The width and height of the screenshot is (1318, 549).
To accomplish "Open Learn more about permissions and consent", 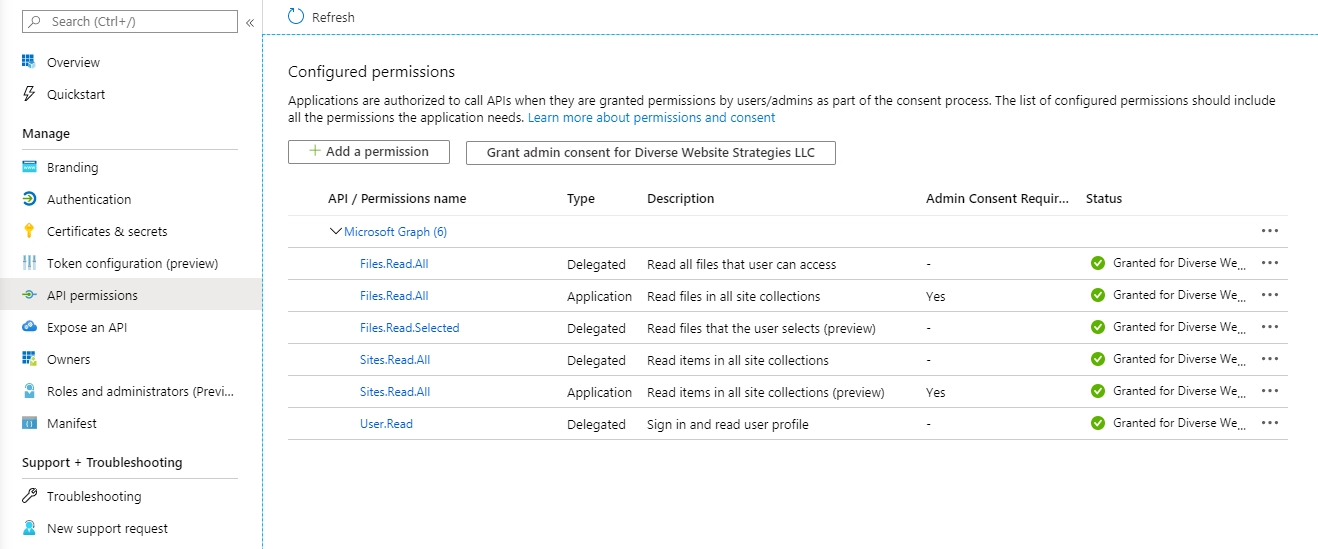I will point(651,117).
